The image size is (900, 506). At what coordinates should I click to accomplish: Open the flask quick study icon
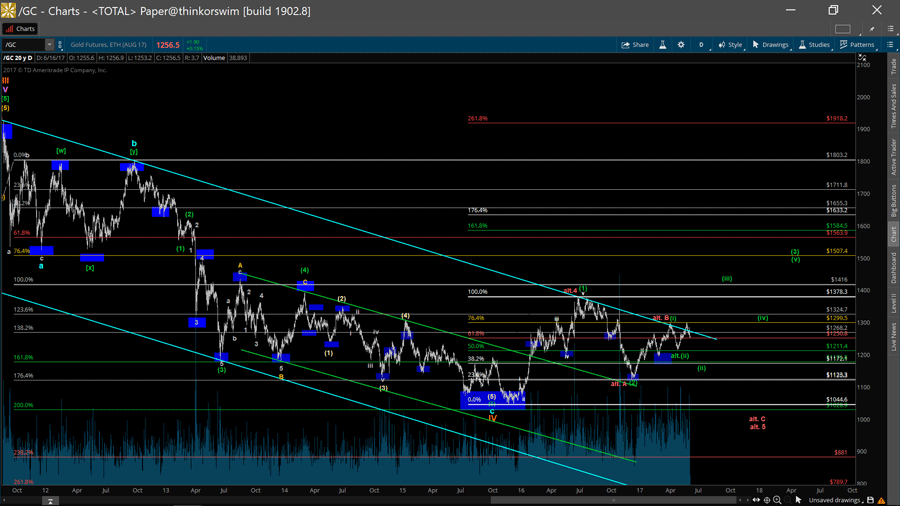click(662, 45)
